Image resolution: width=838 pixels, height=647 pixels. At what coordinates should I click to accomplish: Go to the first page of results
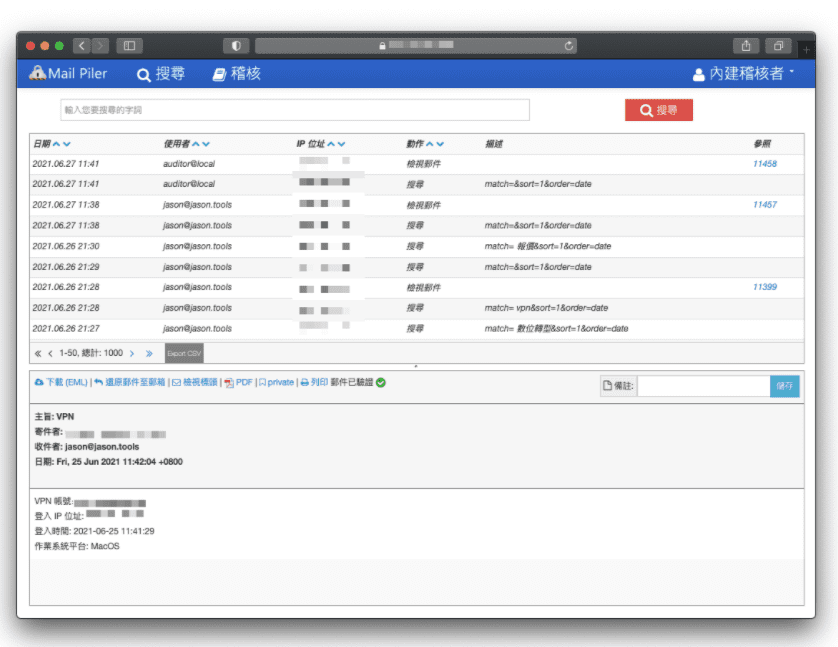38,353
